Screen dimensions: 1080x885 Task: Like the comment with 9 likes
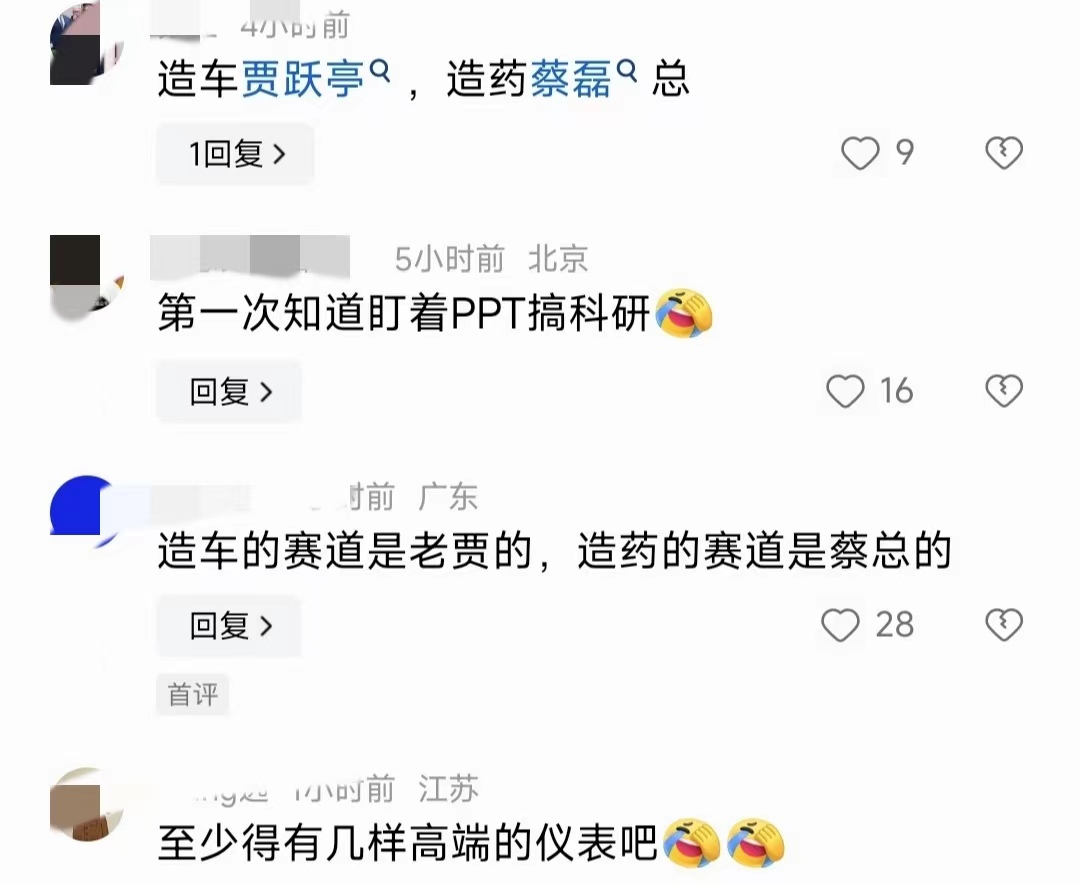[860, 152]
